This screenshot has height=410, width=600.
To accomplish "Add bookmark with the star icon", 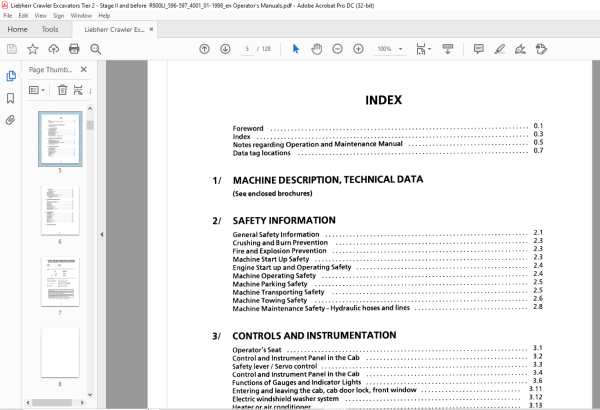I will pos(33,49).
